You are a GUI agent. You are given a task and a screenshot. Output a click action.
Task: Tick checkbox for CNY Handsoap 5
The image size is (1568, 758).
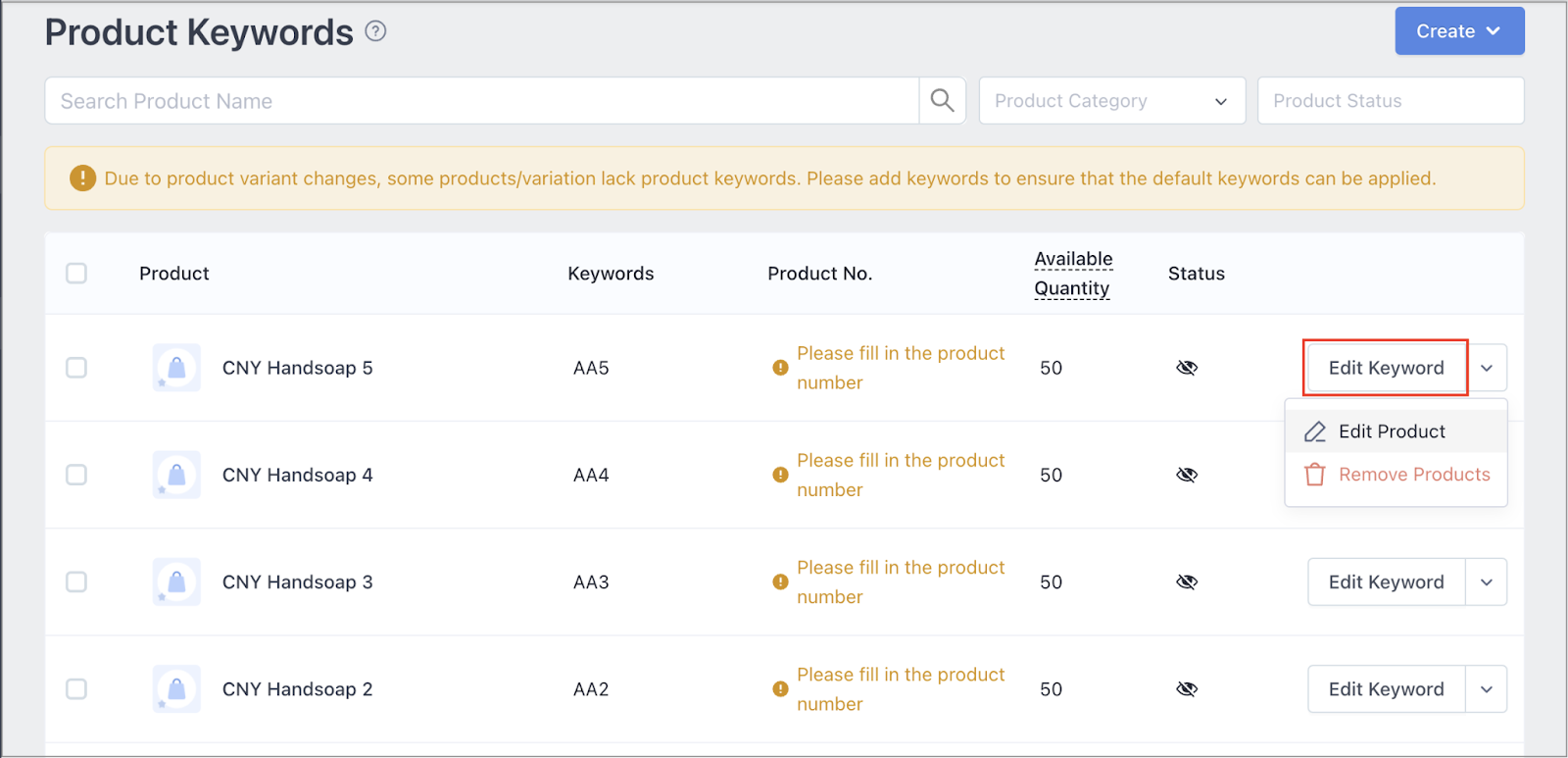tap(76, 368)
